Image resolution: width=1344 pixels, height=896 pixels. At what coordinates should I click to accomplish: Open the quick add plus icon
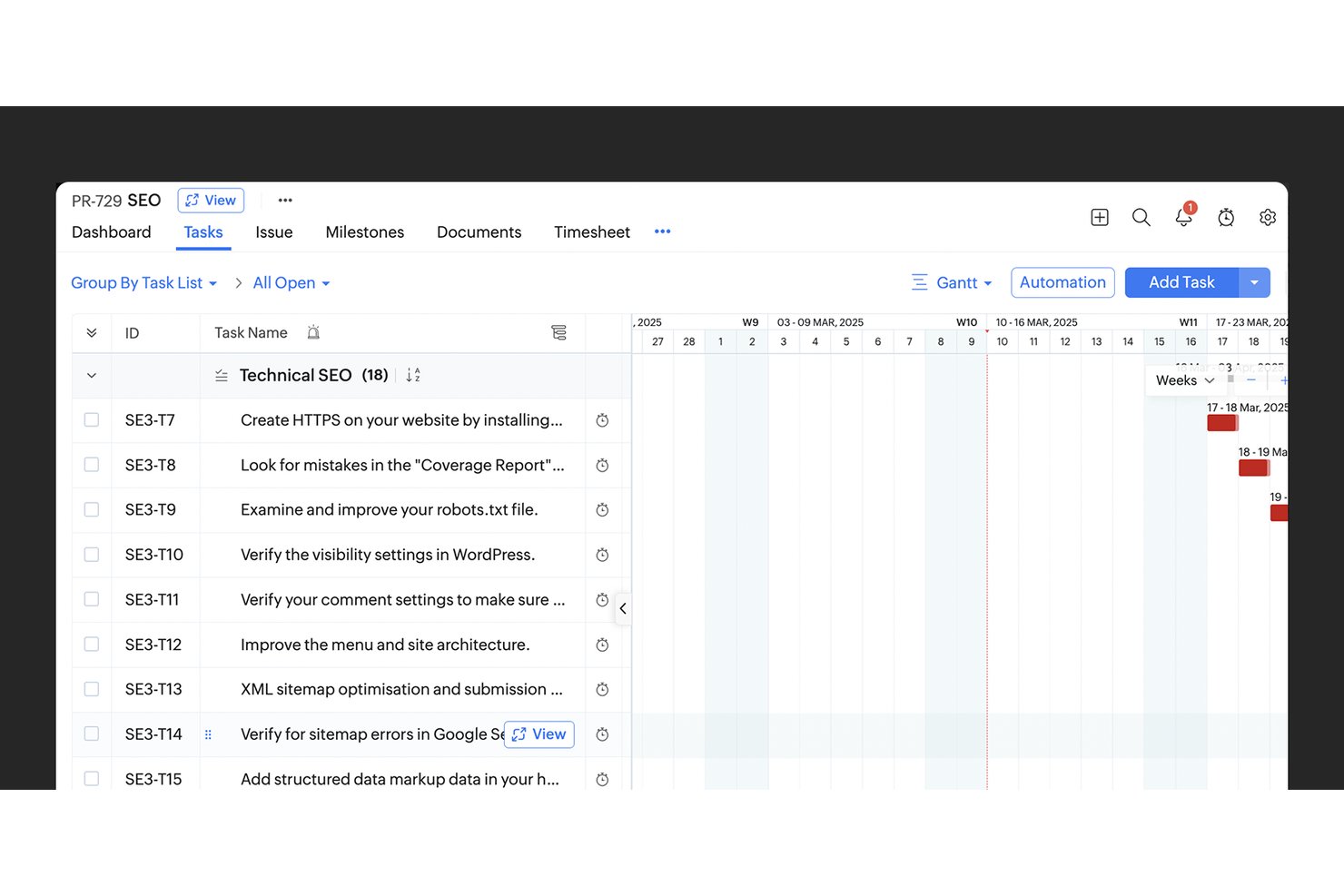pyautogui.click(x=1099, y=217)
